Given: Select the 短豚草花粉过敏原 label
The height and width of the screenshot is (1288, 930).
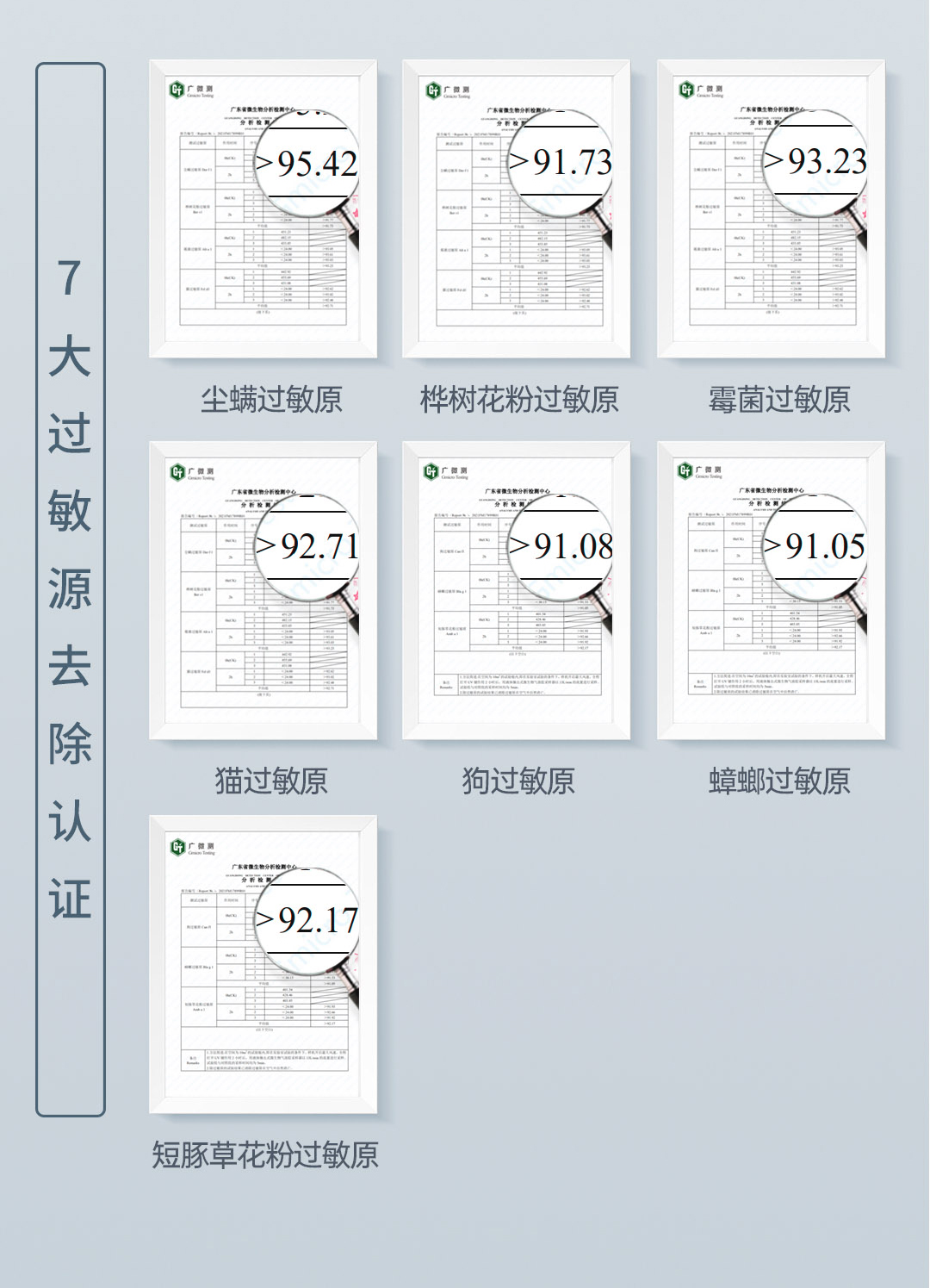Looking at the screenshot, I should 265,1155.
